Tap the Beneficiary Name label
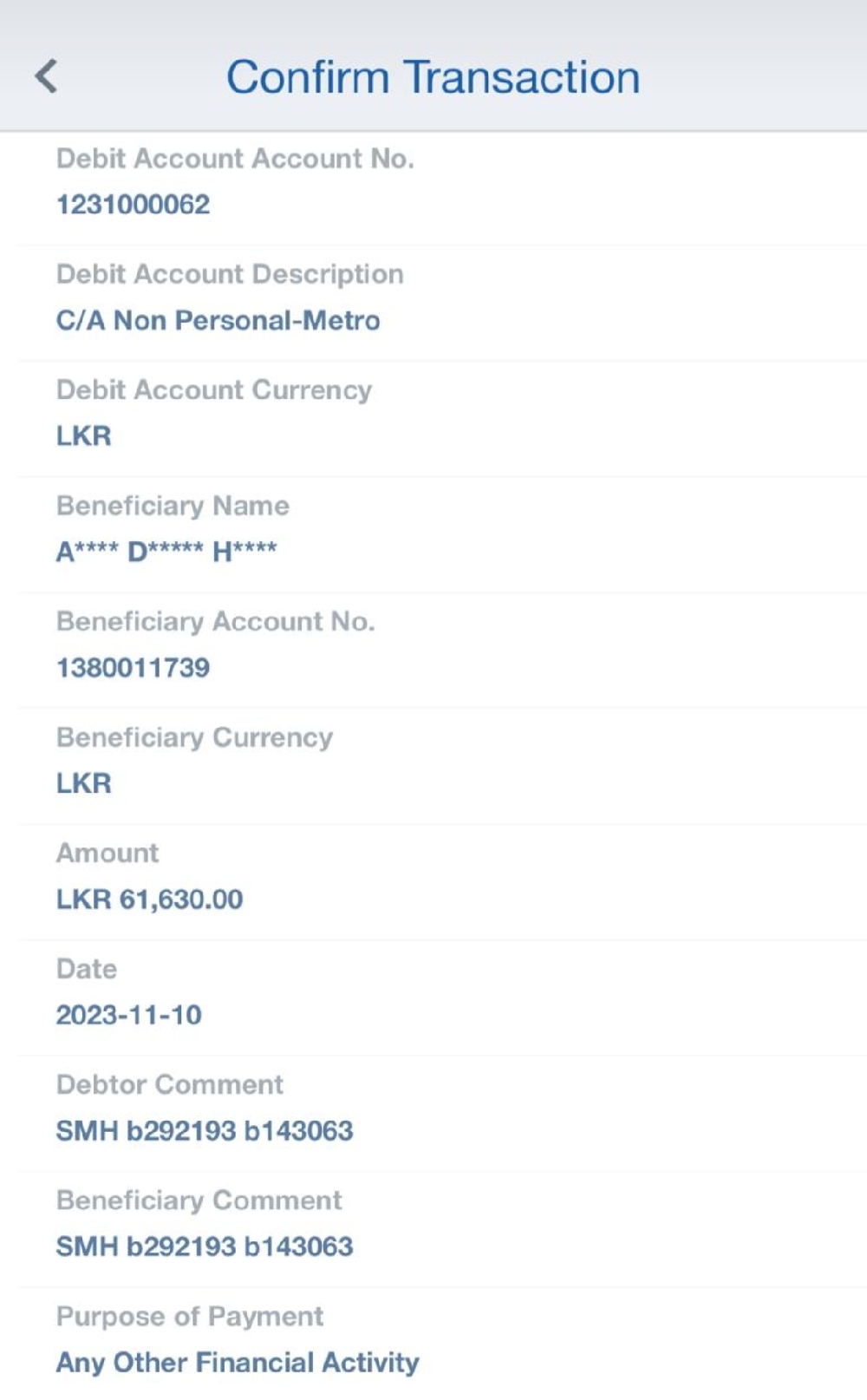867x1400 pixels. point(173,506)
